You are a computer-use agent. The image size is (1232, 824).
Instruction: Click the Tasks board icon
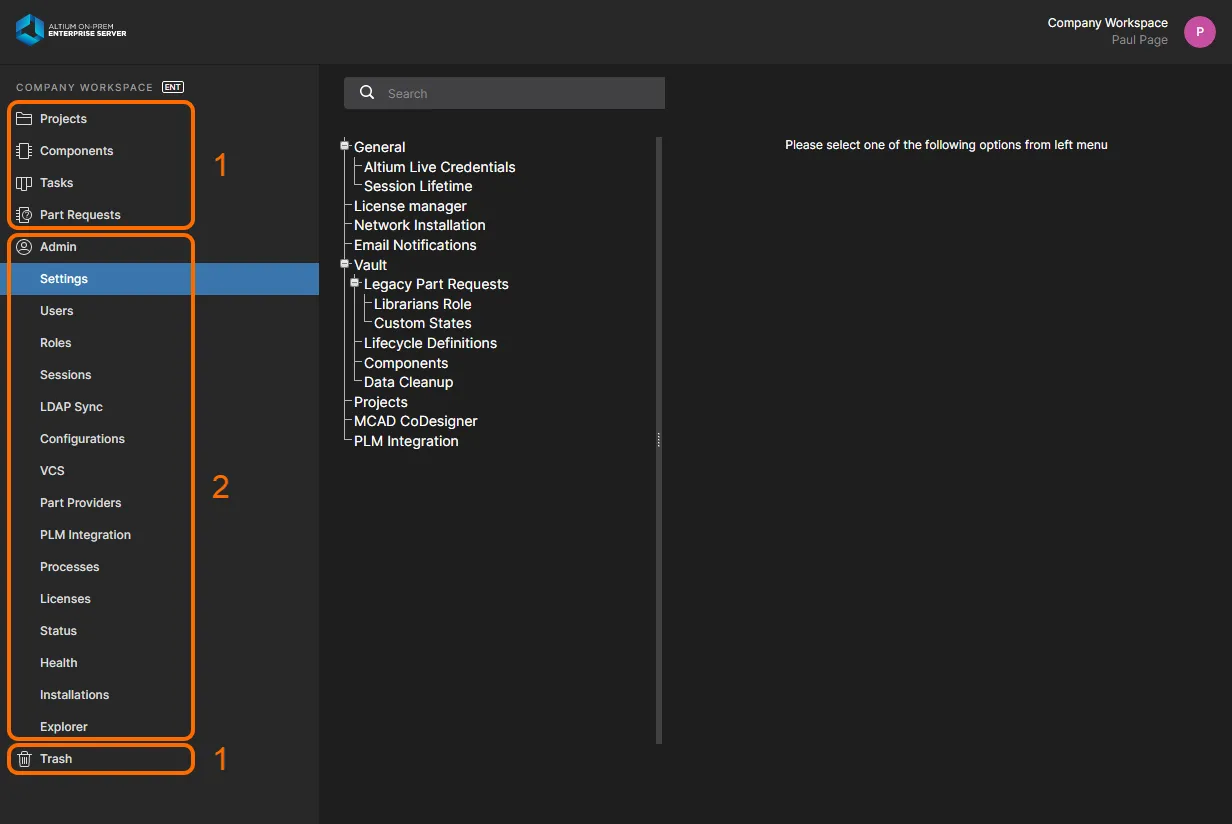[25, 183]
